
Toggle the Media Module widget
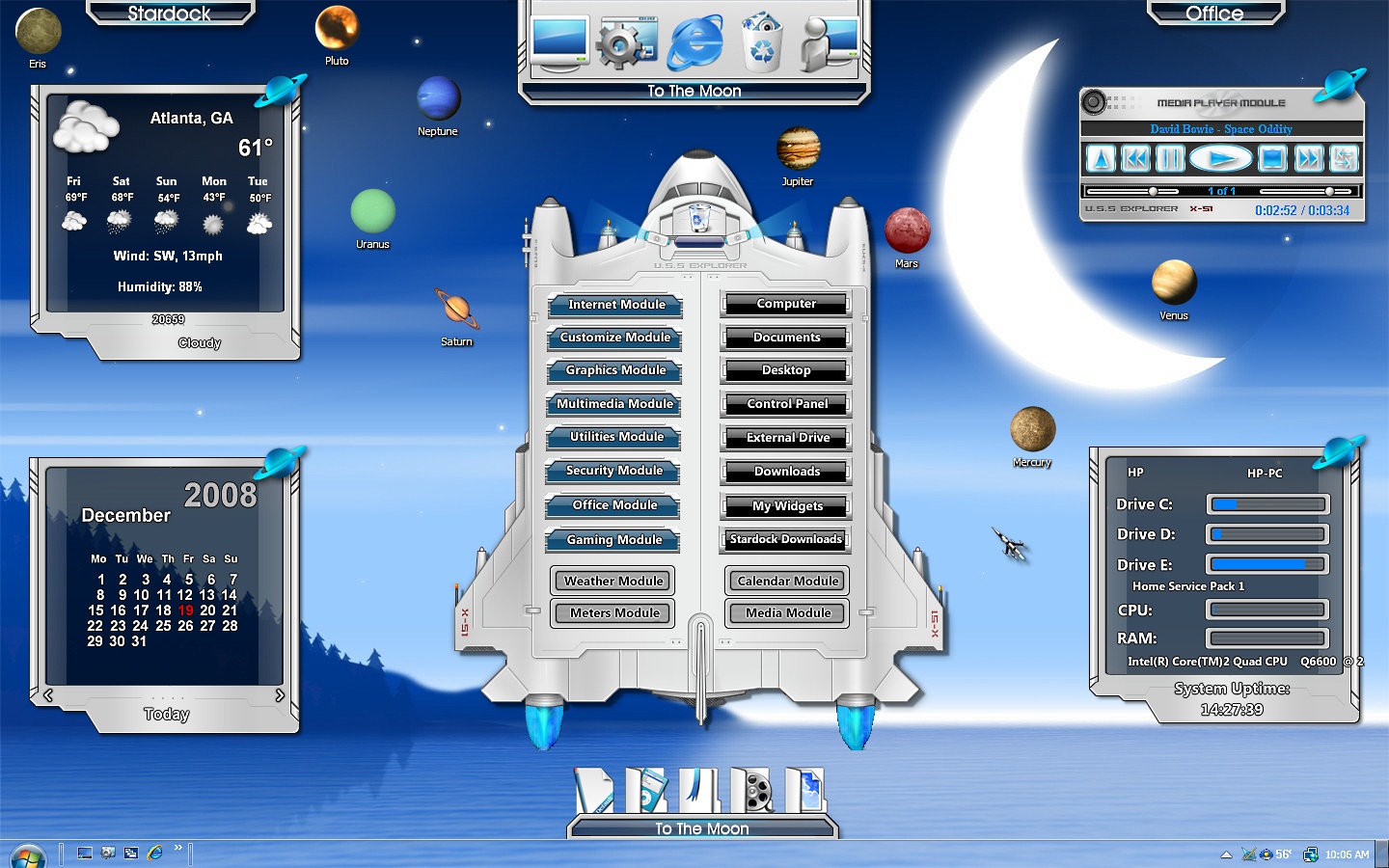pyautogui.click(x=787, y=612)
